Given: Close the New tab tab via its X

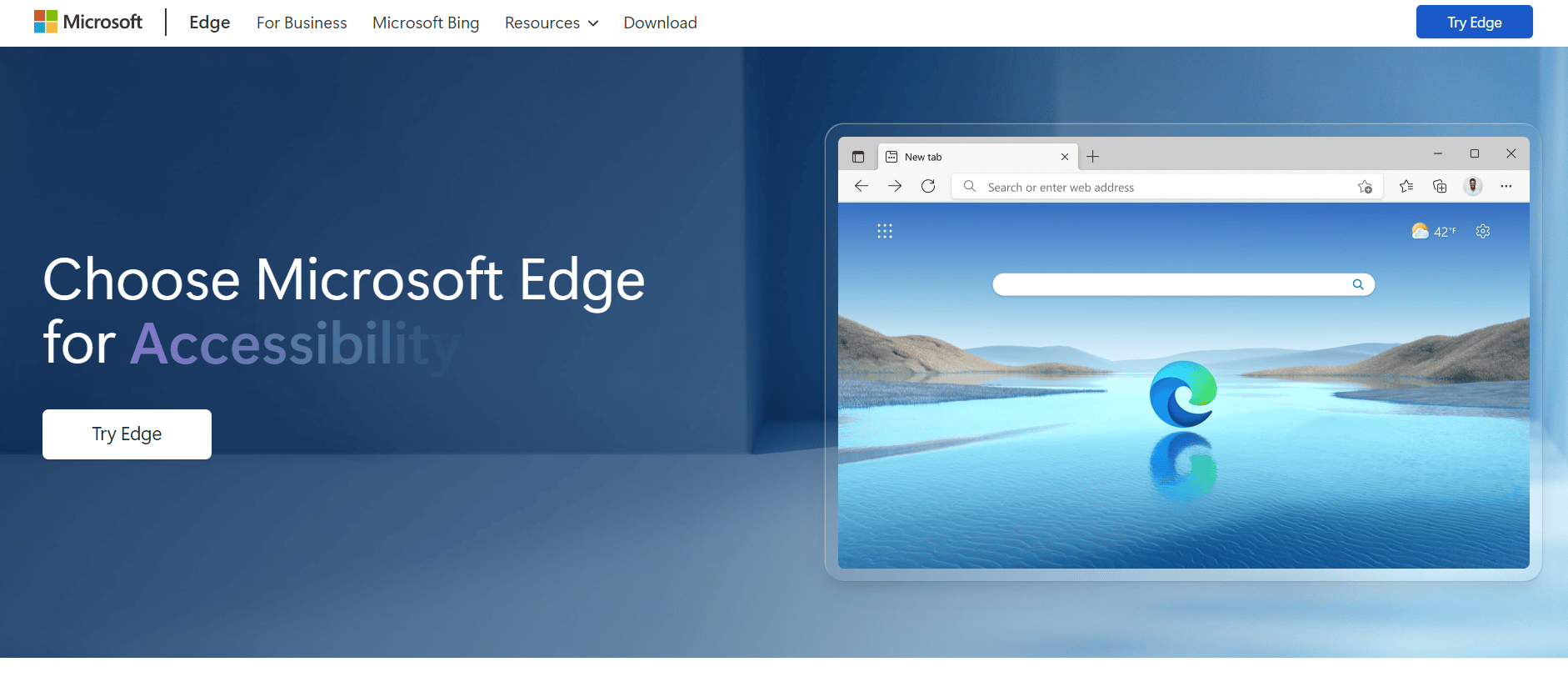Looking at the screenshot, I should (1065, 157).
